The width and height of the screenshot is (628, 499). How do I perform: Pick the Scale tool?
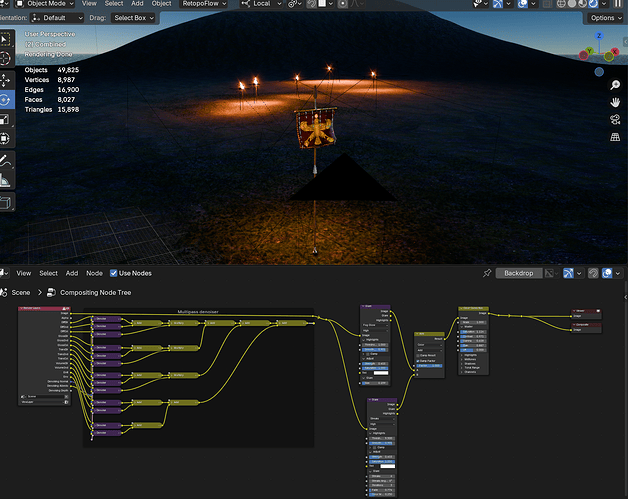pyautogui.click(x=6, y=119)
